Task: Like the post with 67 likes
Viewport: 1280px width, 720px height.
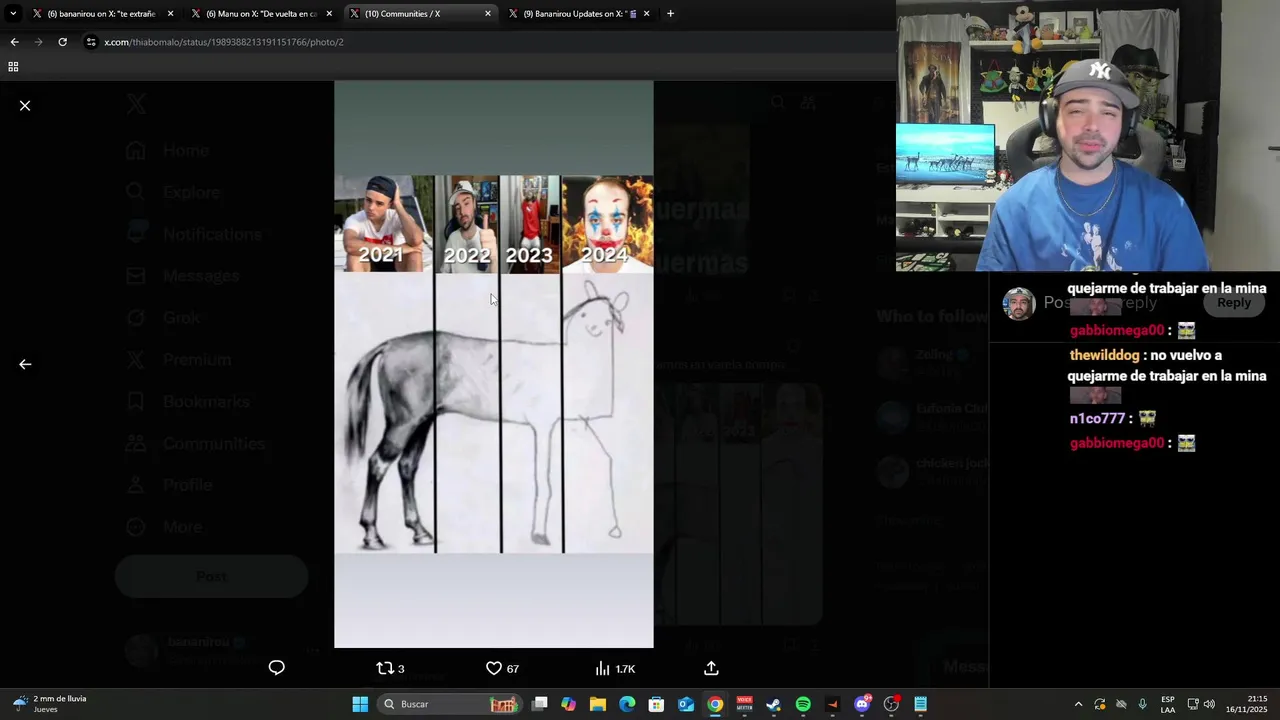Action: [502, 668]
